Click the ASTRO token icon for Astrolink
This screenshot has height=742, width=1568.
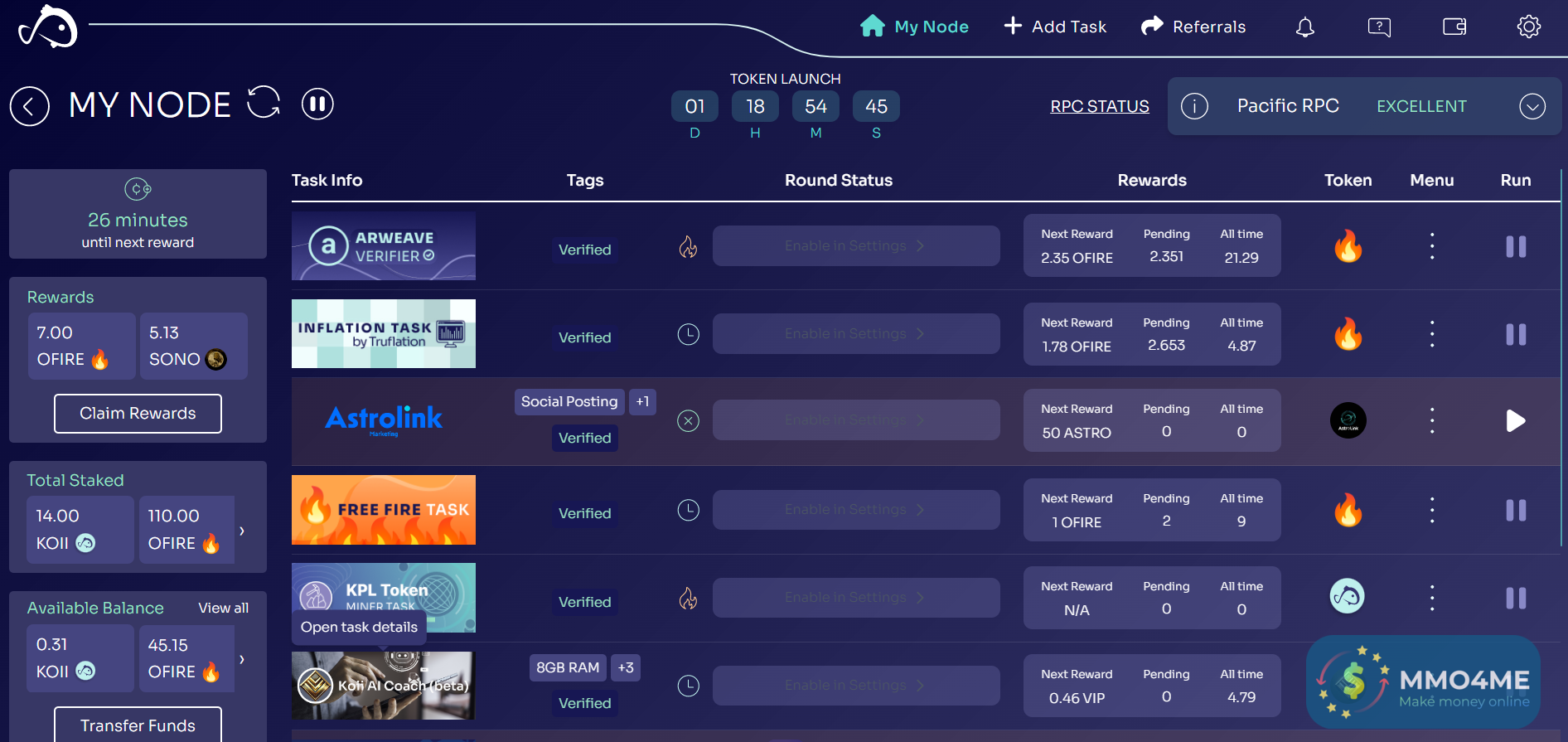(1348, 420)
